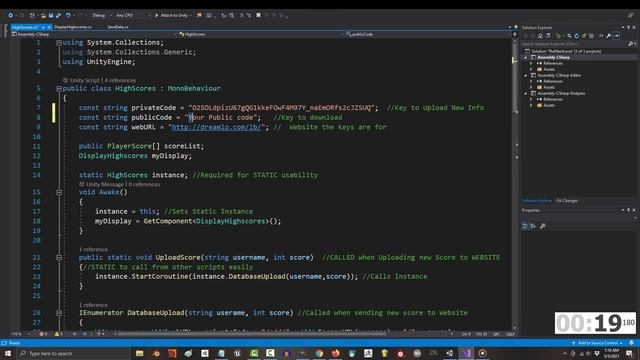Toggle Show All Files in Solution Explorer
This screenshot has height=360, width=640.
[x=591, y=36]
